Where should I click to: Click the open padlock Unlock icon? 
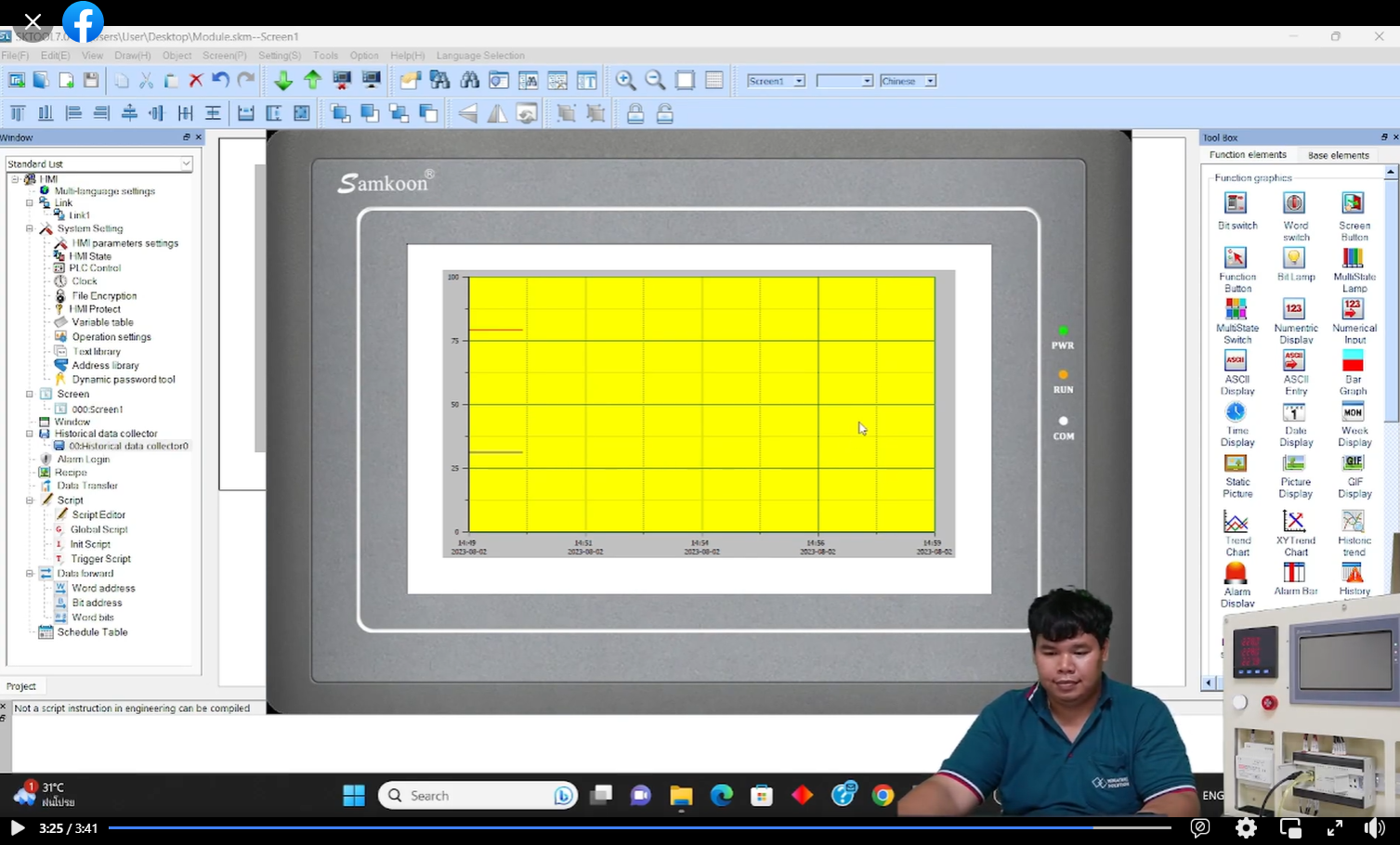coord(665,114)
